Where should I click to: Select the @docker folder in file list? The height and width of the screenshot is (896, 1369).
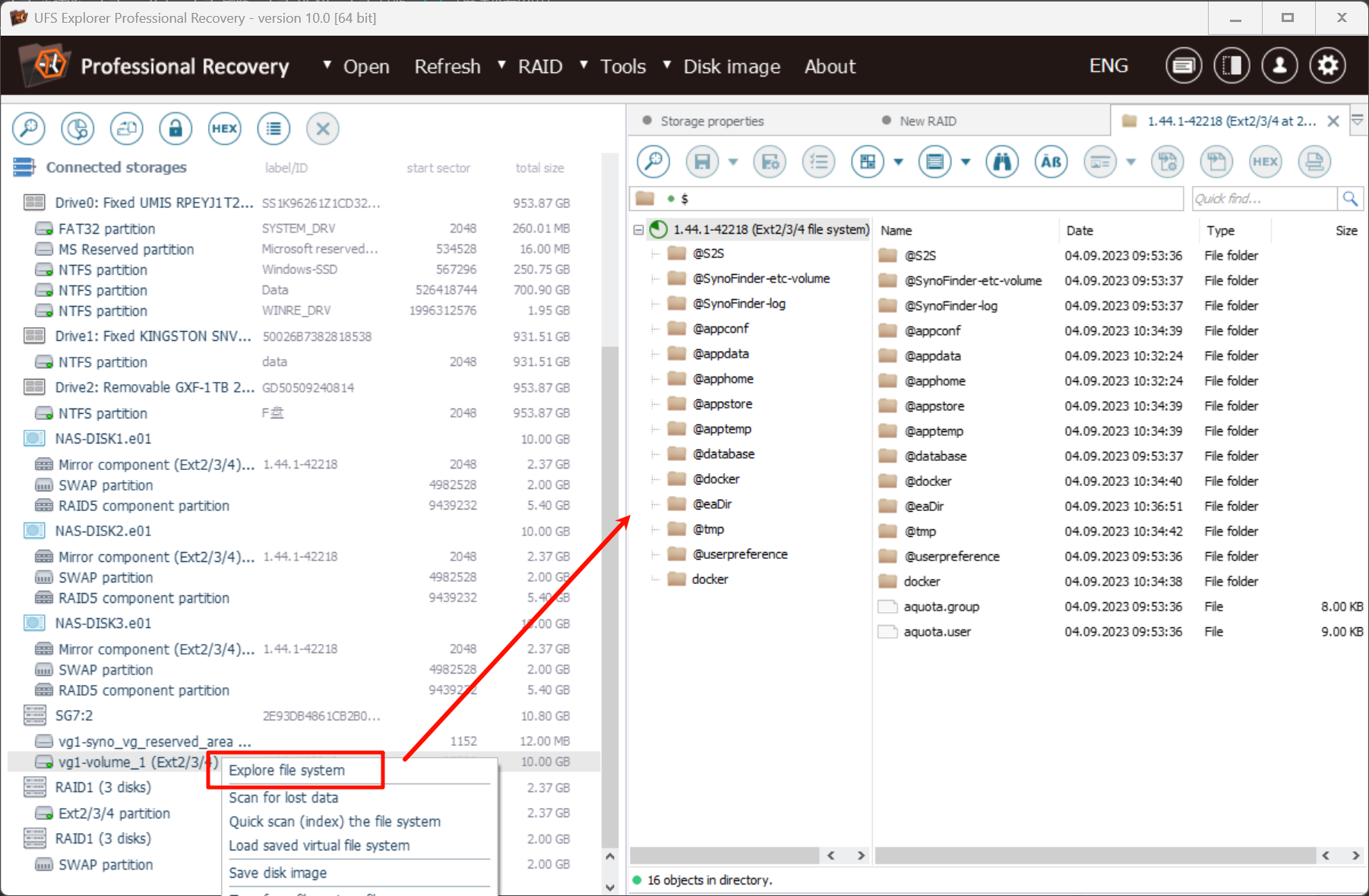pyautogui.click(x=928, y=481)
